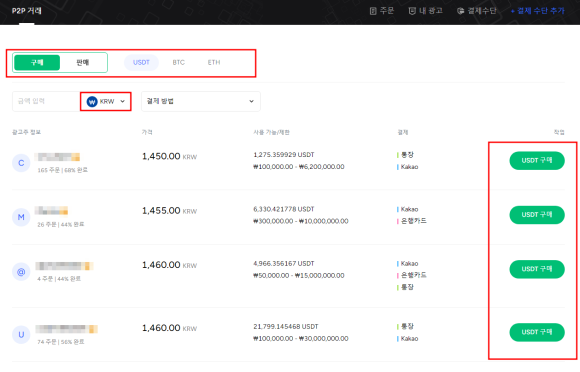Viewport: 580px width, 372px height.
Task: Focus the 금액 입력 amount field
Action: pyautogui.click(x=46, y=101)
